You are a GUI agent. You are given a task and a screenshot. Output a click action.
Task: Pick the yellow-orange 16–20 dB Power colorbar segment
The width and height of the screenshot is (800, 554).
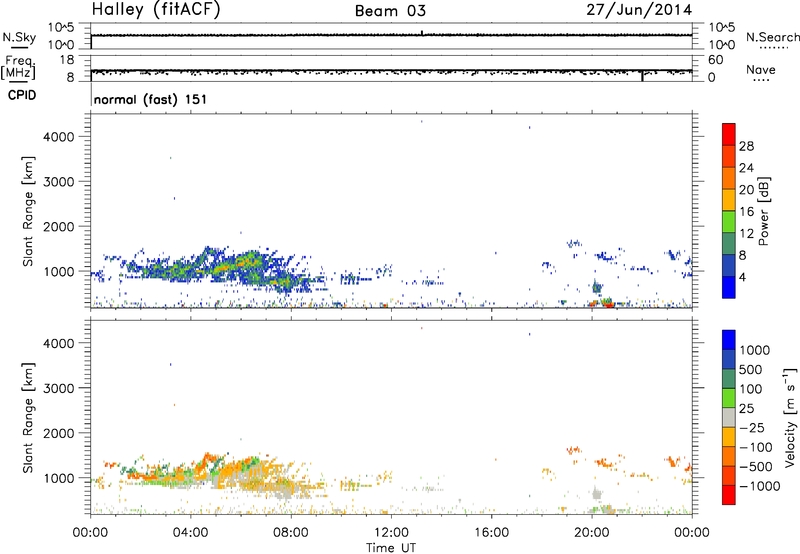(729, 200)
